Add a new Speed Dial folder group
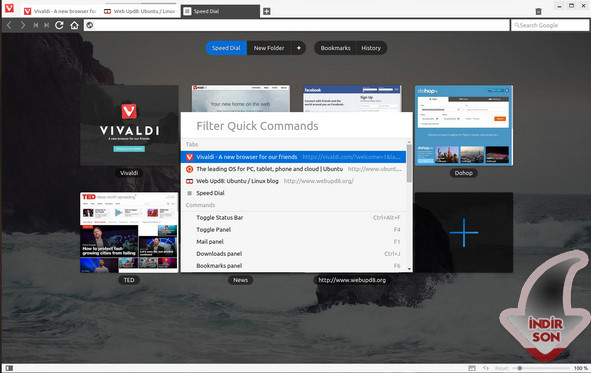The width and height of the screenshot is (591, 373). (x=299, y=48)
